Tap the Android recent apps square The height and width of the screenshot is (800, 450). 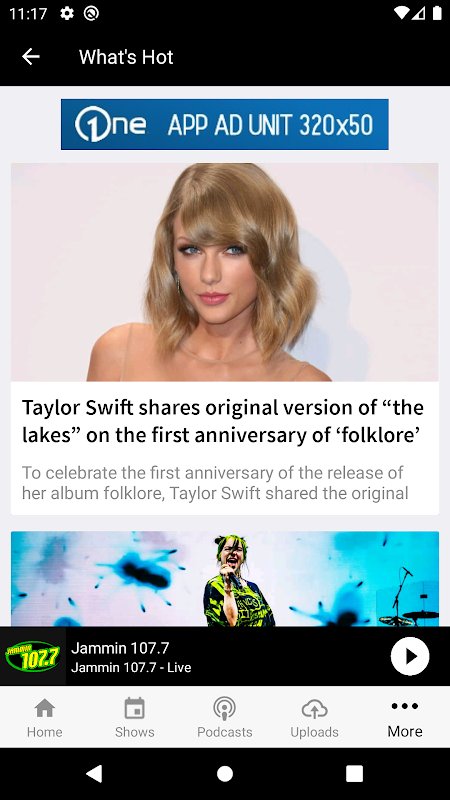point(354,773)
